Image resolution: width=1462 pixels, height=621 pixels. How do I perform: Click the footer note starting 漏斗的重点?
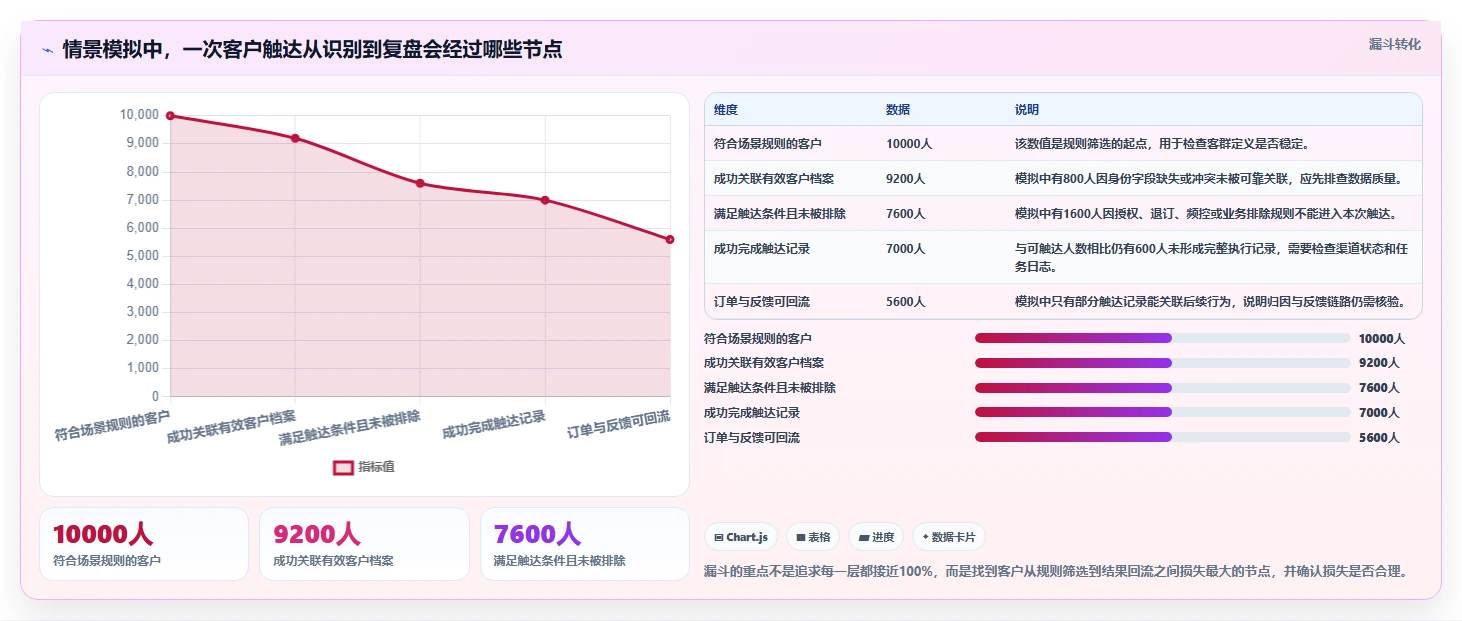[x=1058, y=572]
